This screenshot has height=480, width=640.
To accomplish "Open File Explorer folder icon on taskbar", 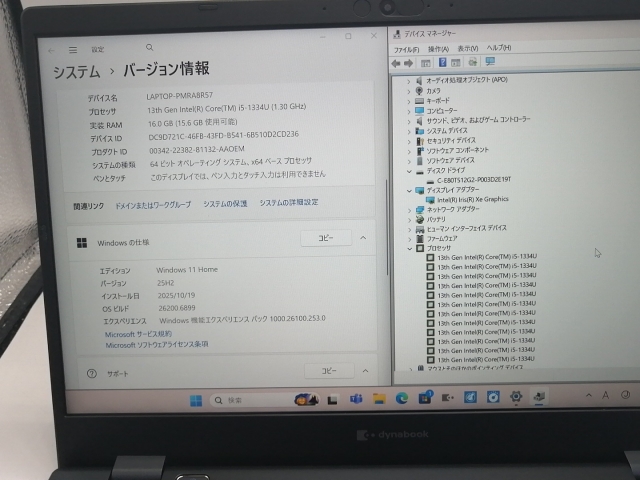I will point(379,399).
